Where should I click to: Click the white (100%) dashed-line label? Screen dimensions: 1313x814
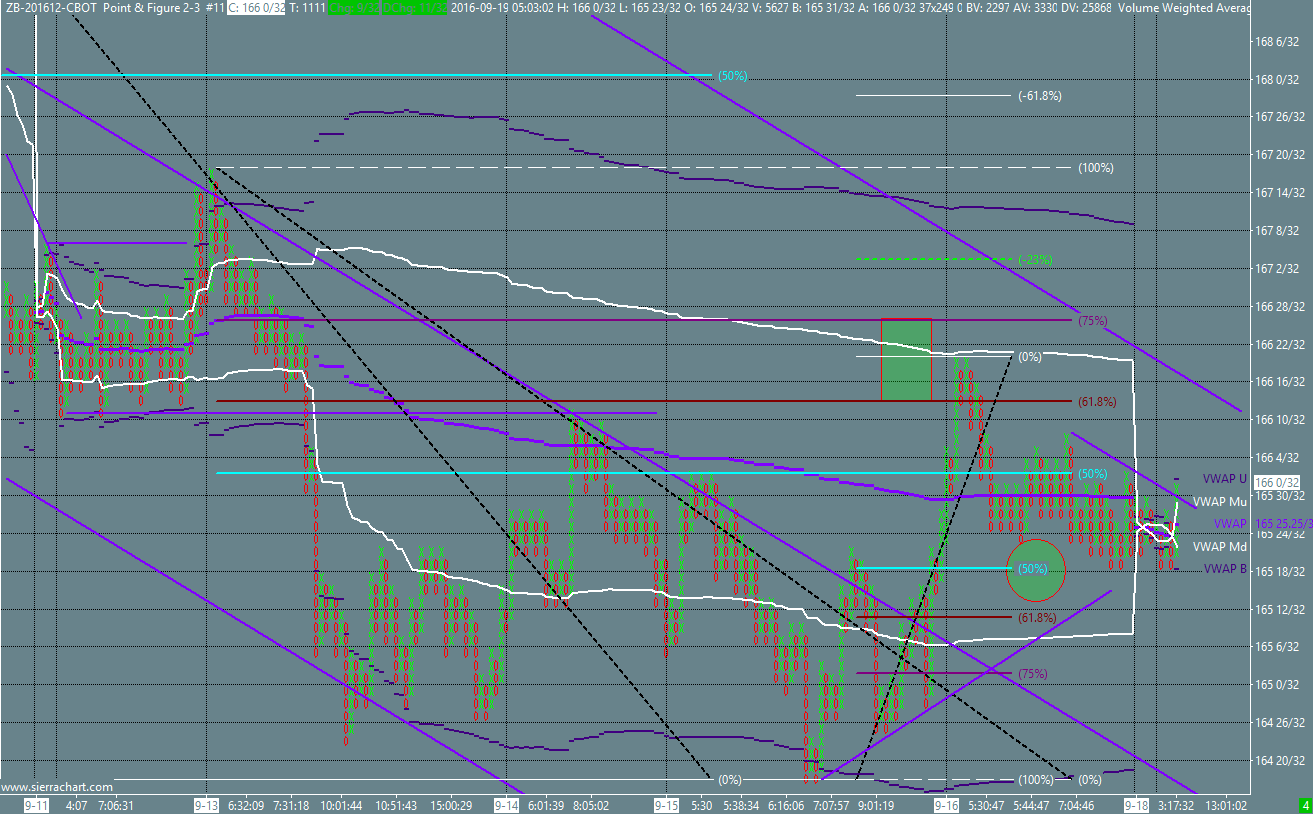(x=1096, y=168)
